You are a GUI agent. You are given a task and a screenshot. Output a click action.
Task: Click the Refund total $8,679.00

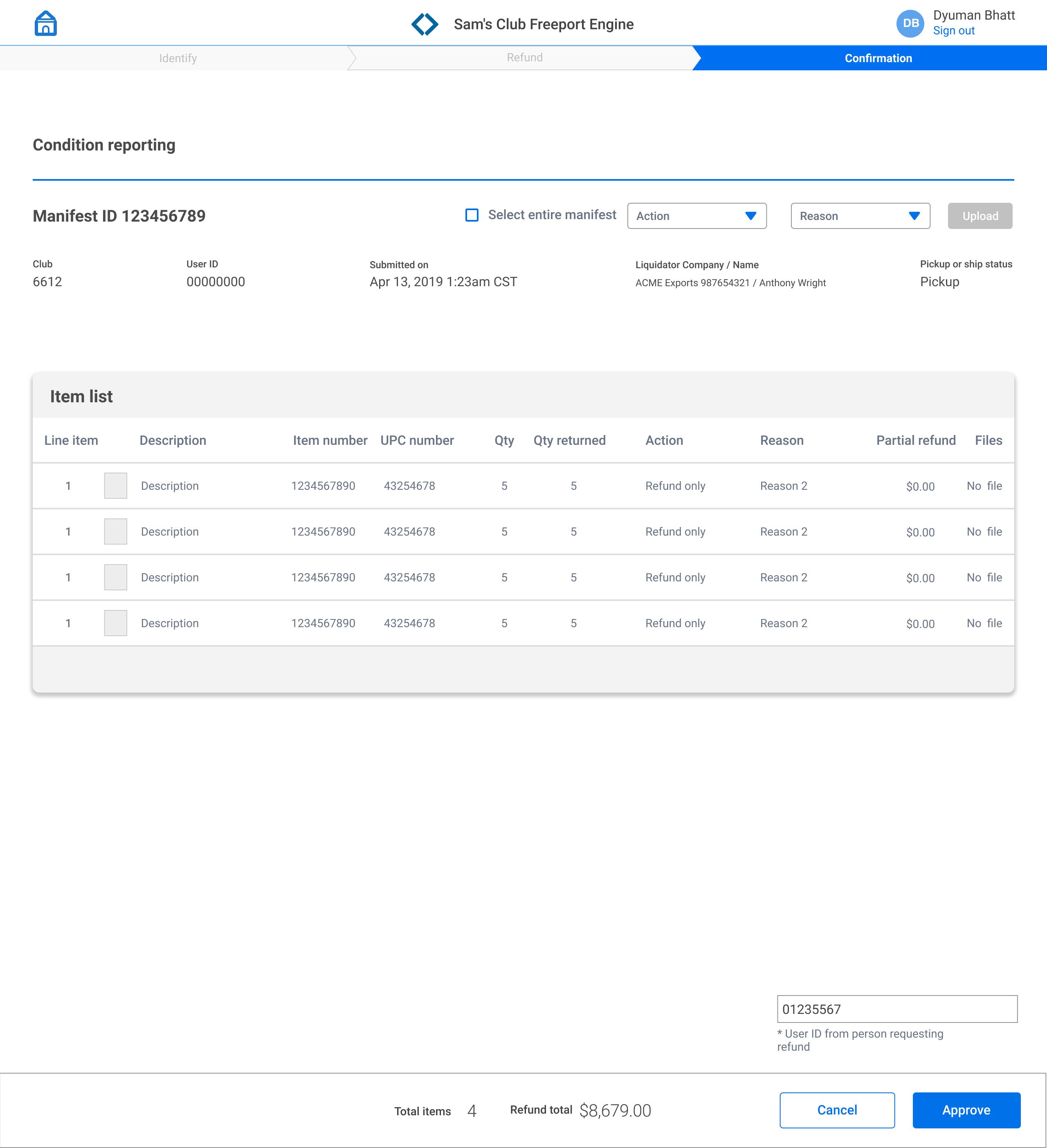tap(615, 1110)
